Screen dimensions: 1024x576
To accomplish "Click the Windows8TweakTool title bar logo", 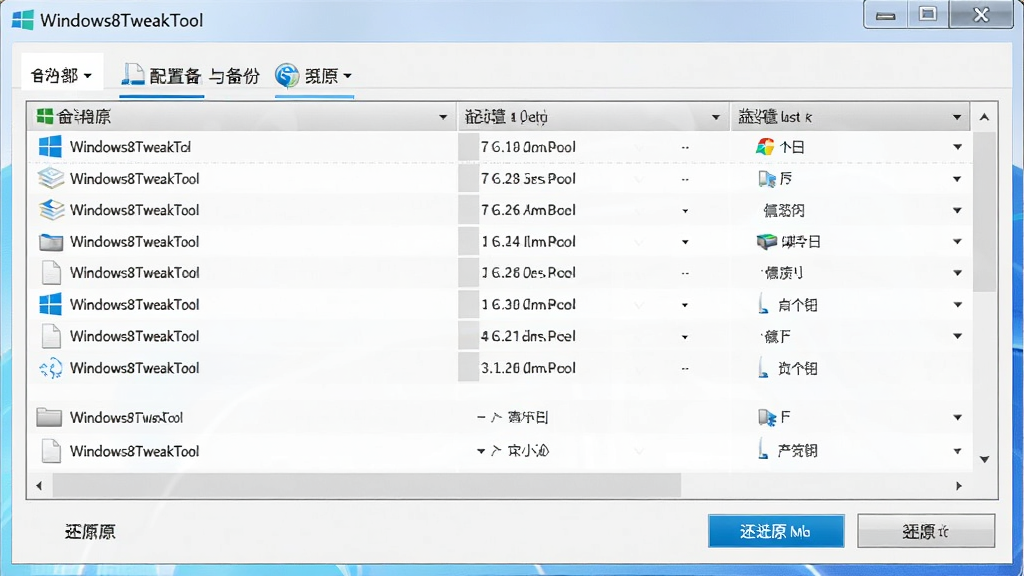I will tap(23, 20).
